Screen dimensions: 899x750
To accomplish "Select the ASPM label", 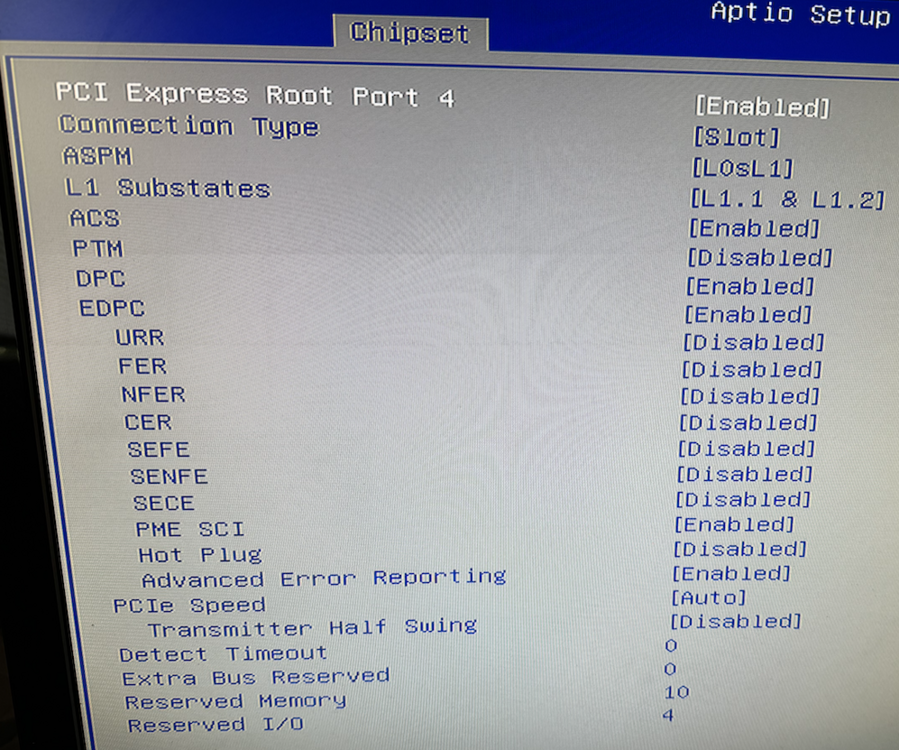I will pyautogui.click(x=97, y=156).
